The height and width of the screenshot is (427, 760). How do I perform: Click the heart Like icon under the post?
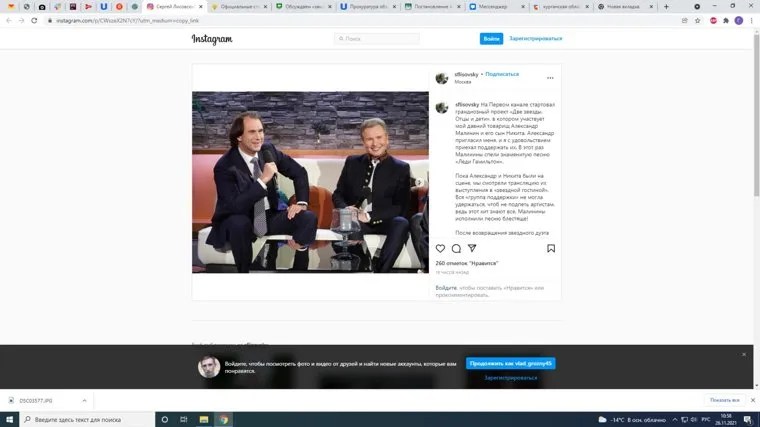(440, 248)
